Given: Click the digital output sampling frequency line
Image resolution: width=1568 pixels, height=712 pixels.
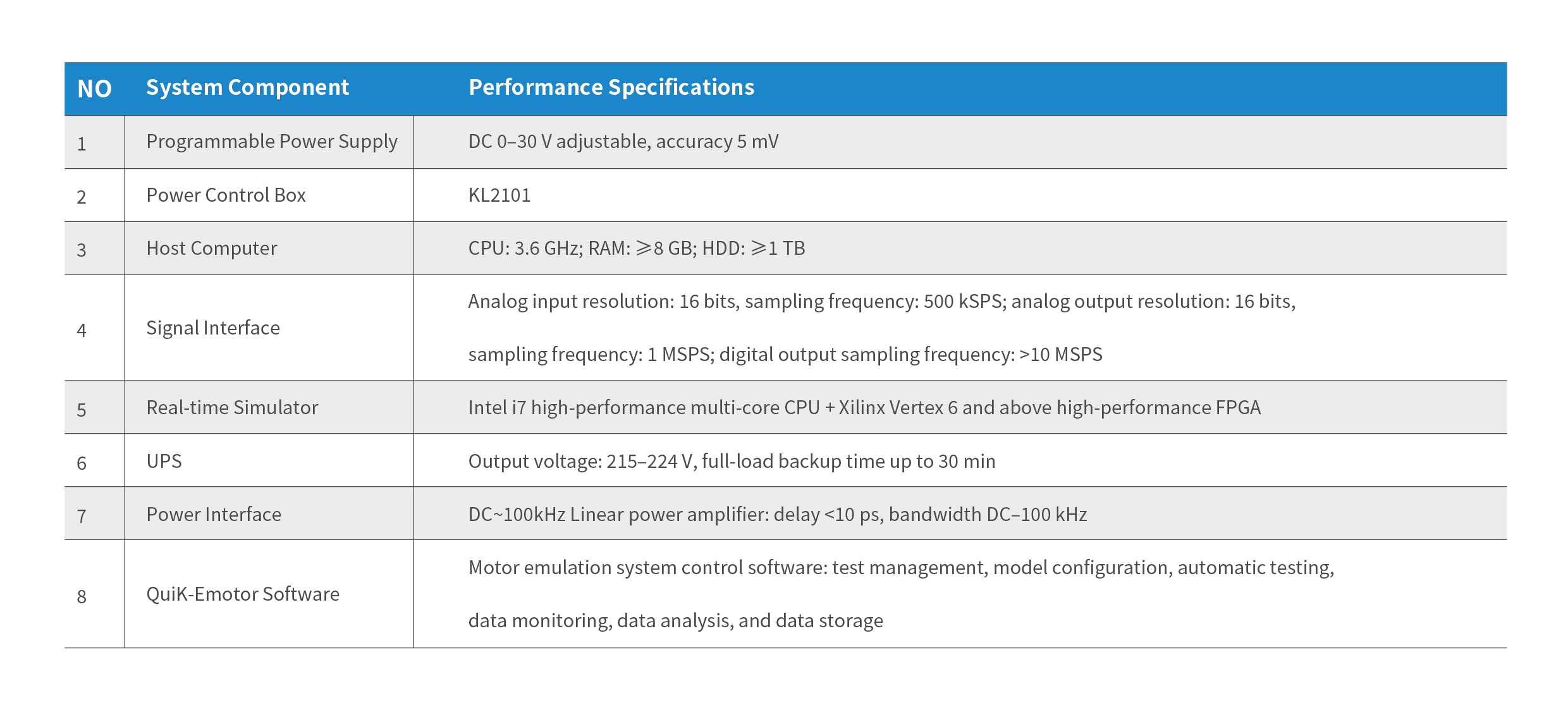Looking at the screenshot, I should tap(785, 355).
